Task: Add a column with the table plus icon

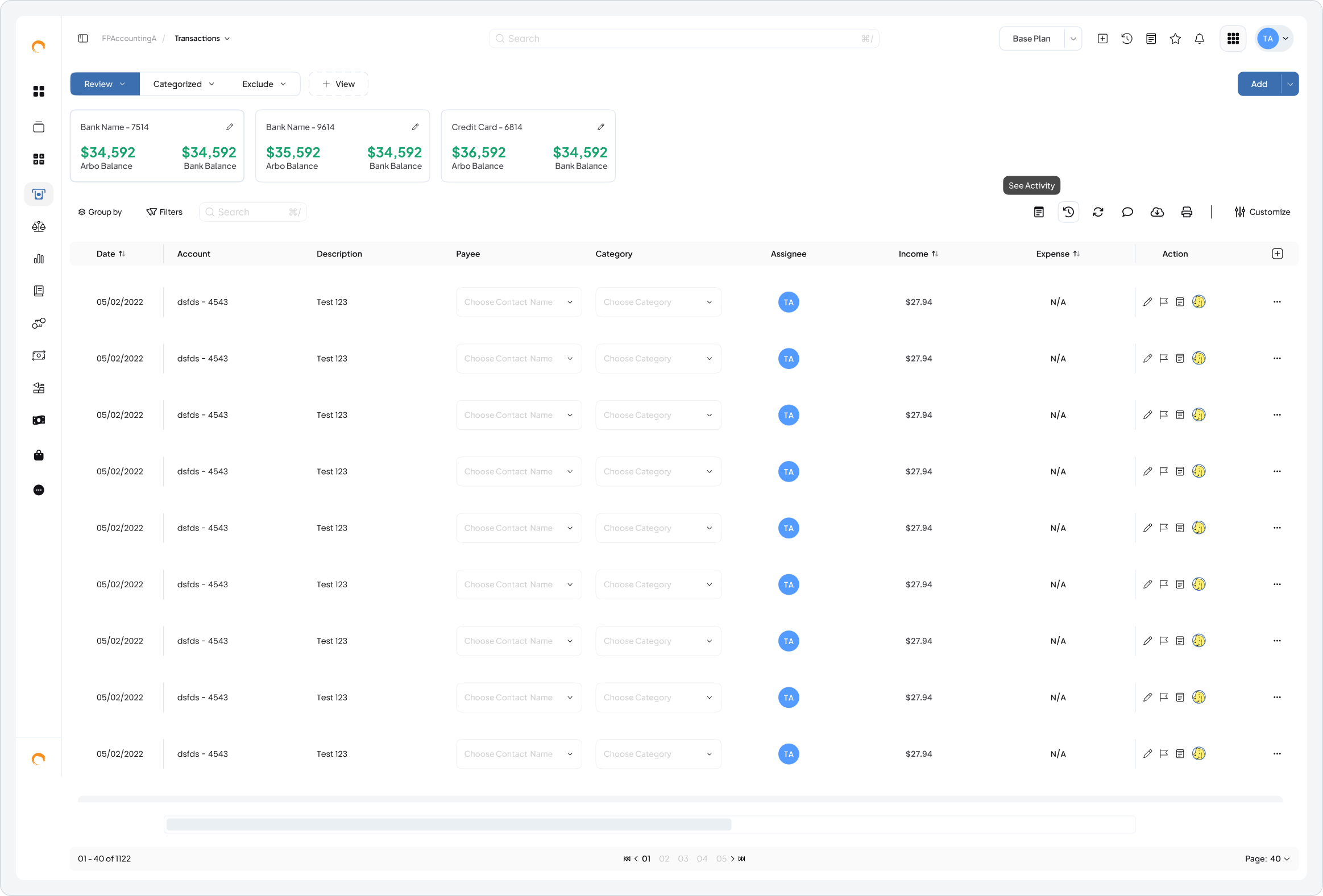Action: [1278, 254]
